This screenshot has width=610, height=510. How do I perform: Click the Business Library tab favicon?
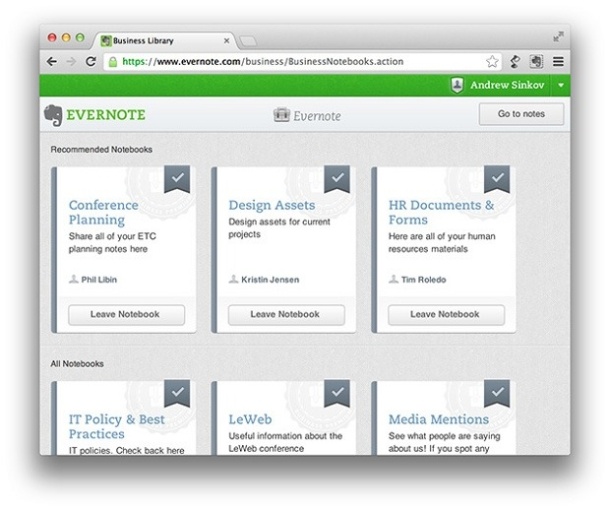(x=106, y=40)
